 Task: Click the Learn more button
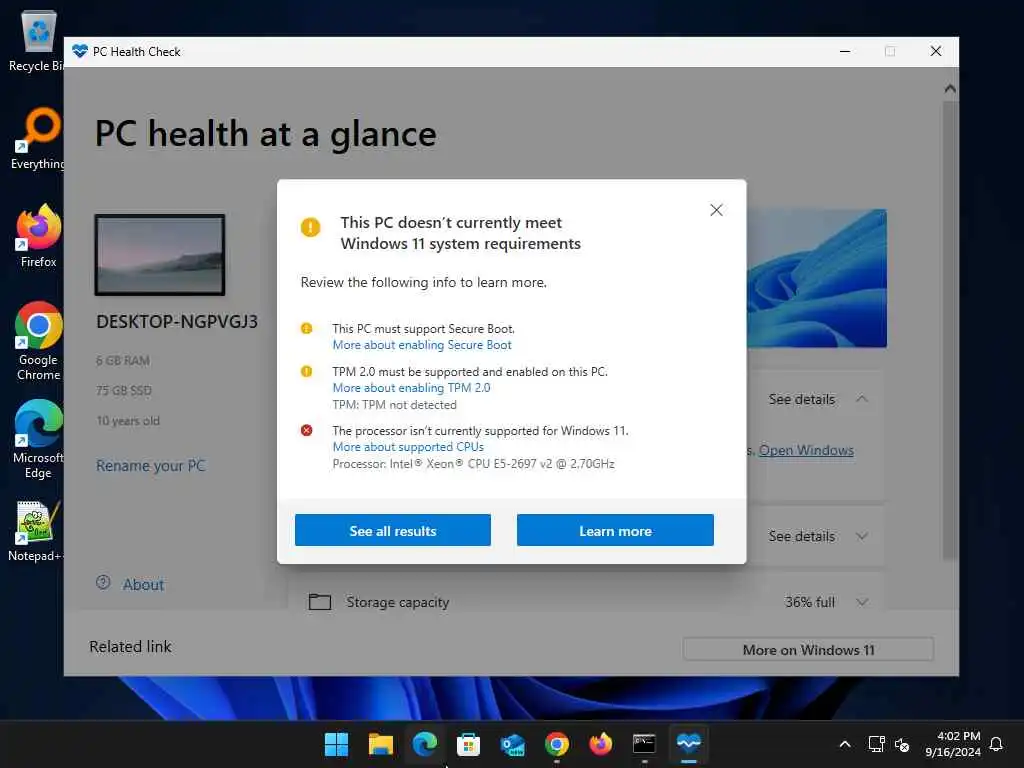615,530
